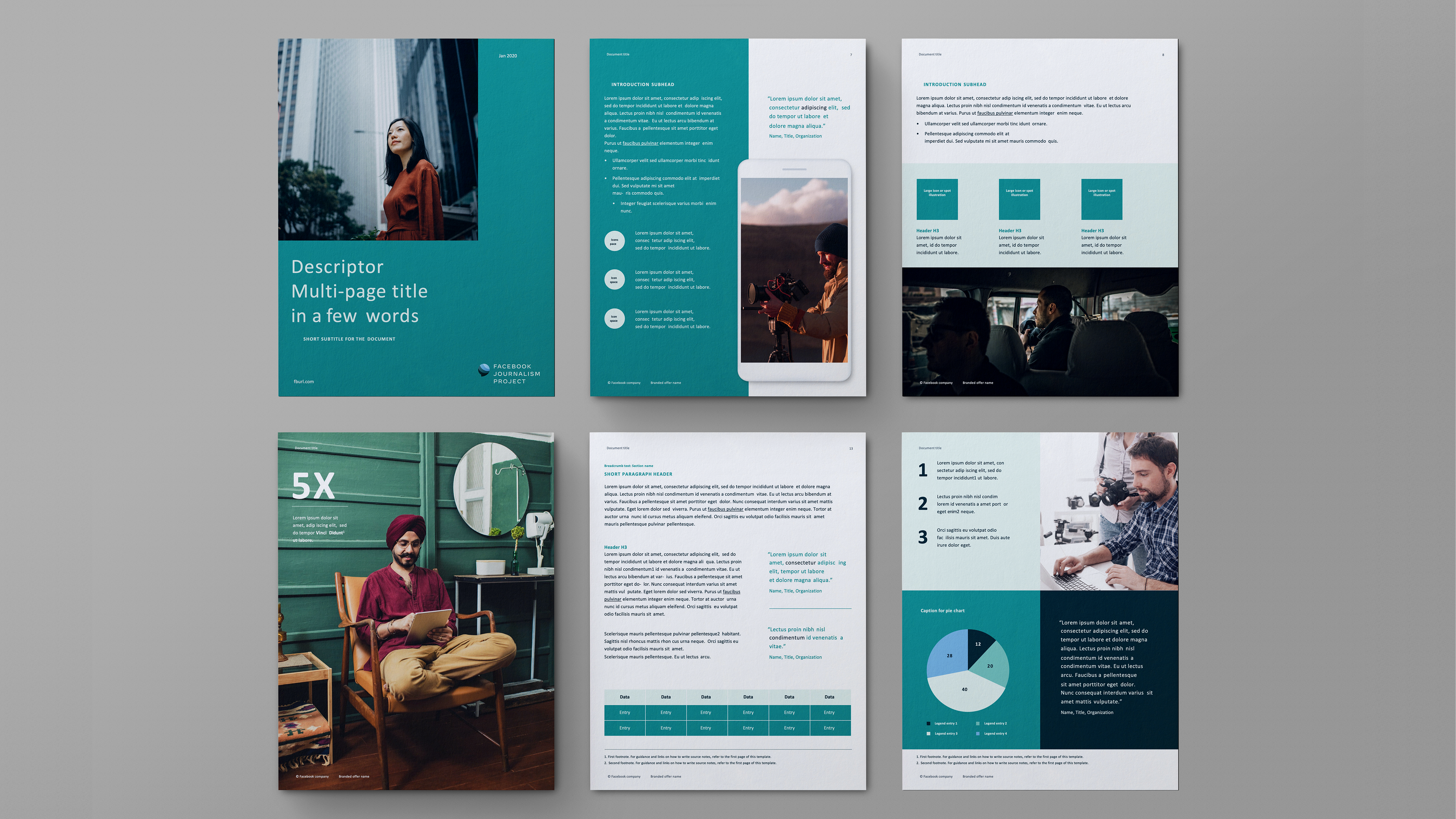Click the large number 2 list marker
The image size is (1456, 819).
(x=923, y=504)
